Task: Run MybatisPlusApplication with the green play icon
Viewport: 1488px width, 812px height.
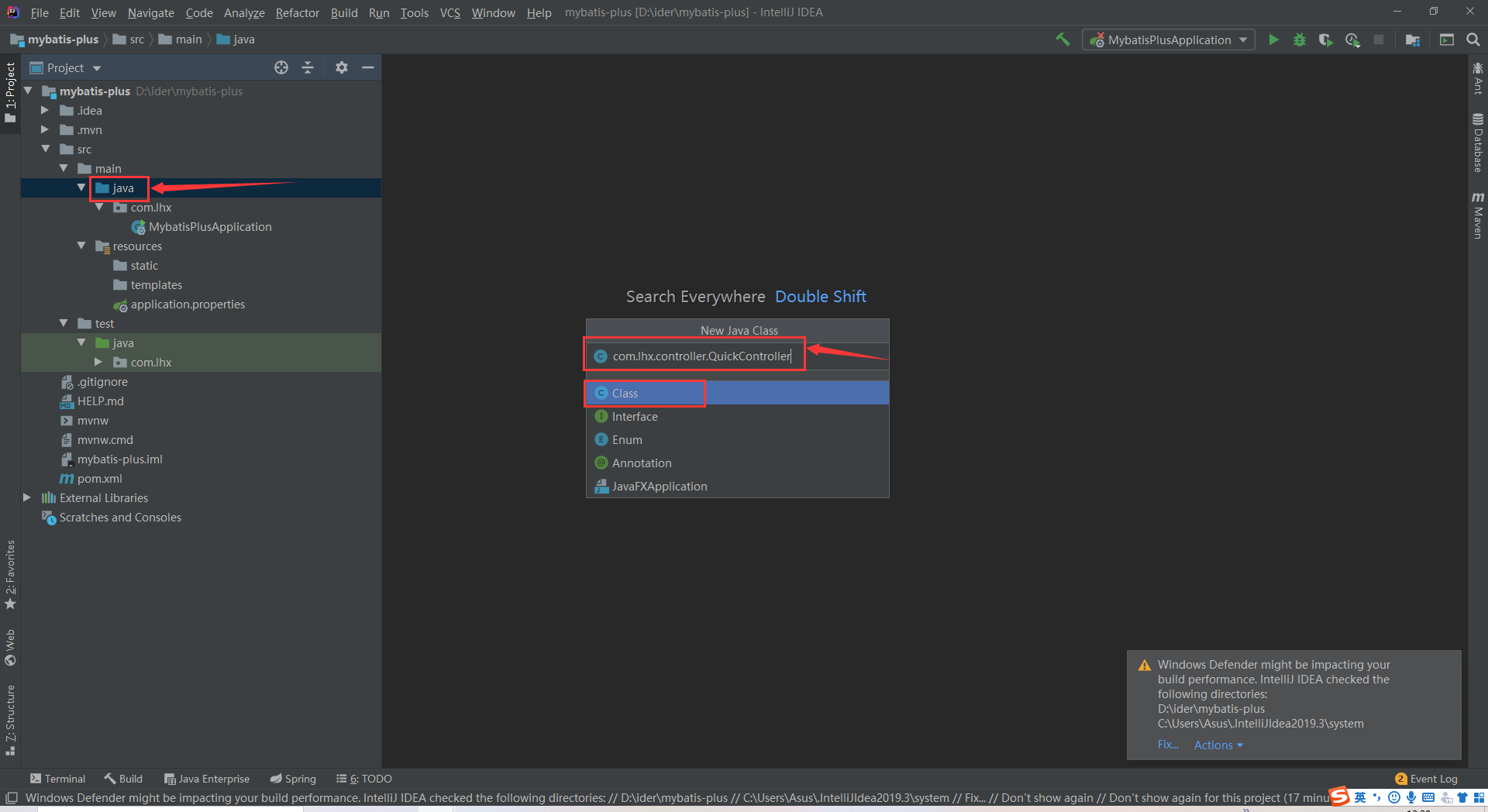Action: pos(1273,40)
